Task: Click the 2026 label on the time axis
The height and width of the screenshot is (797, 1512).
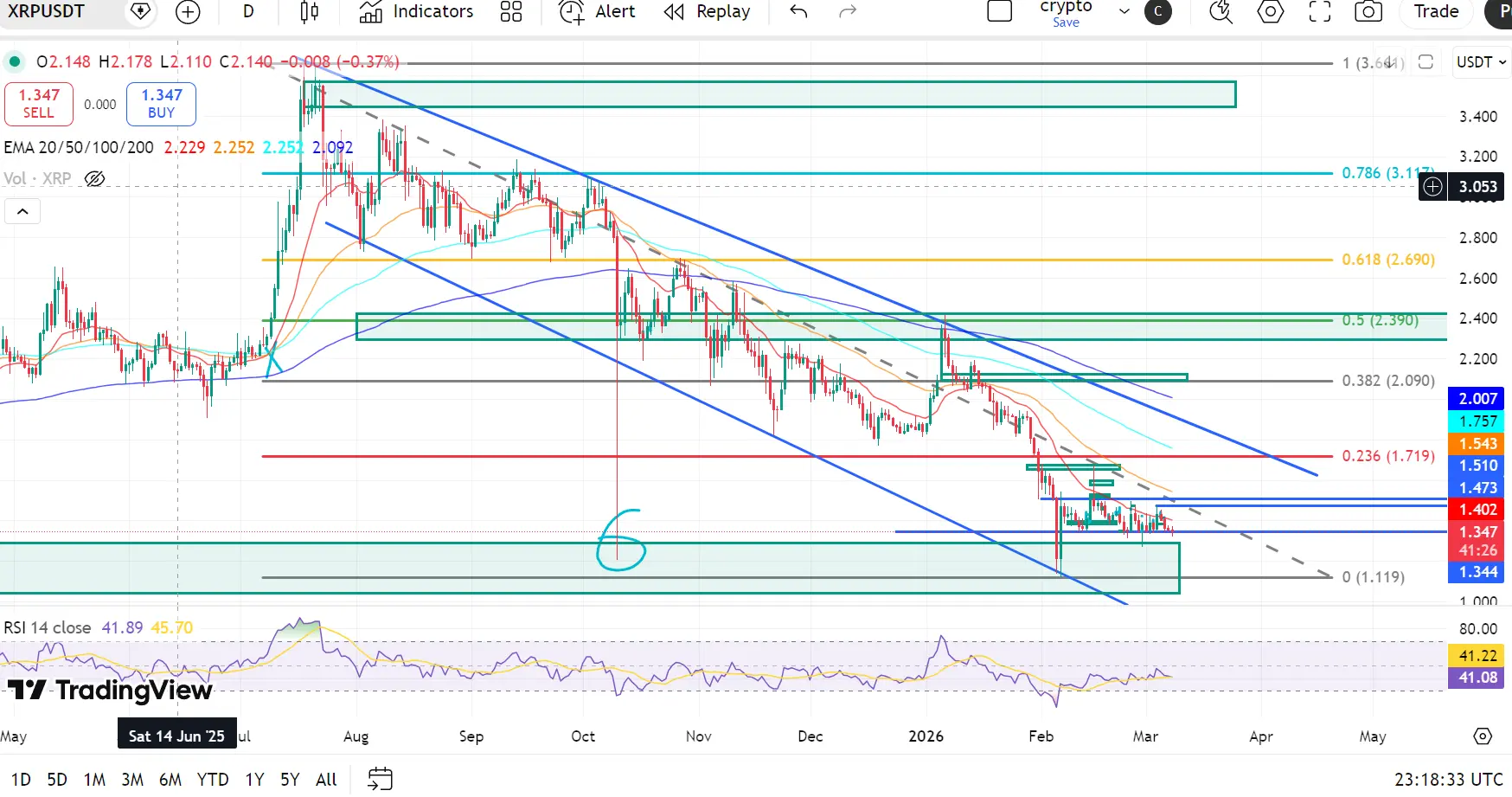Action: coord(926,736)
